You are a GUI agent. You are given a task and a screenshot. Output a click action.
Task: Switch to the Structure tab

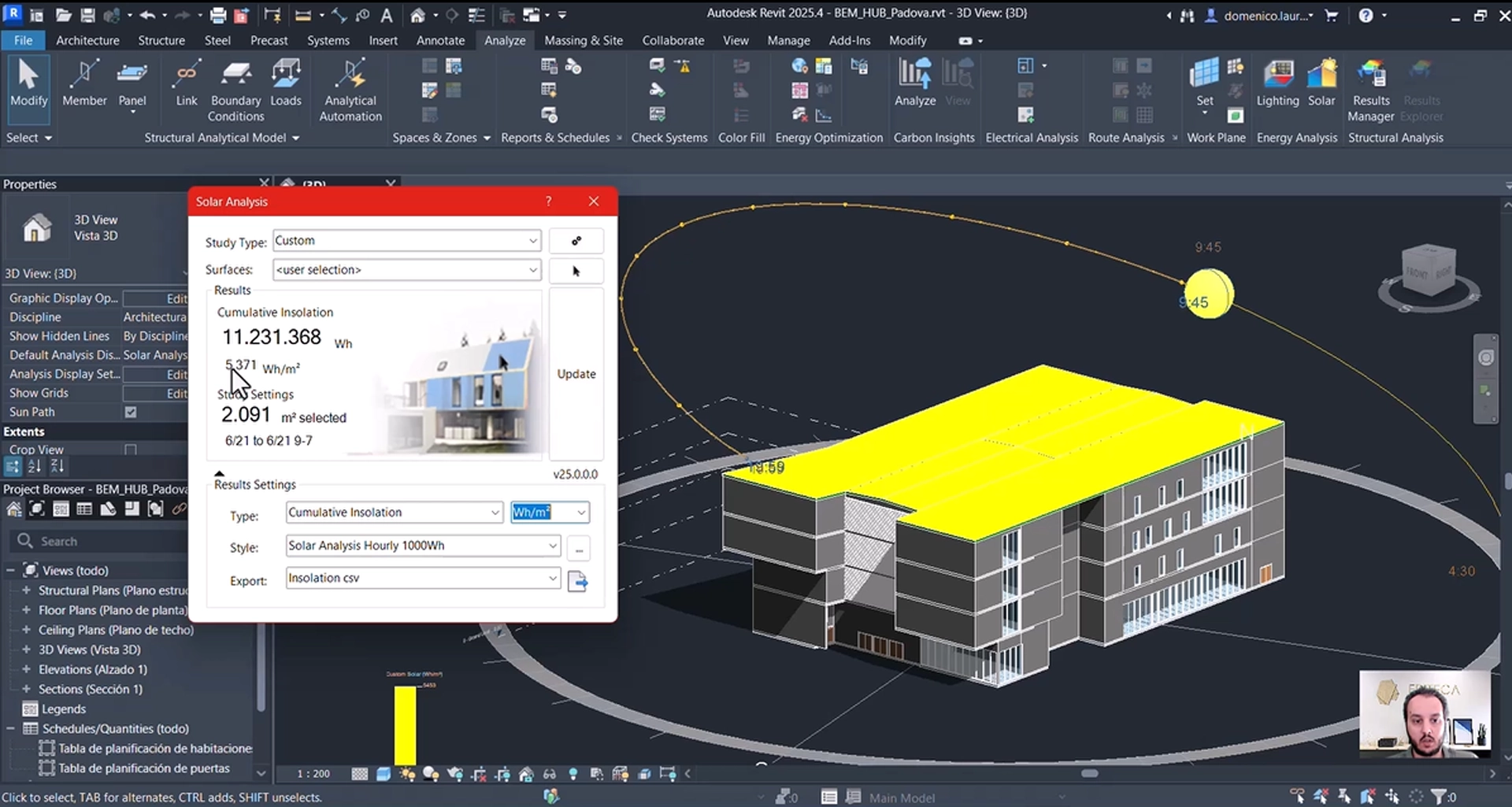tap(161, 40)
